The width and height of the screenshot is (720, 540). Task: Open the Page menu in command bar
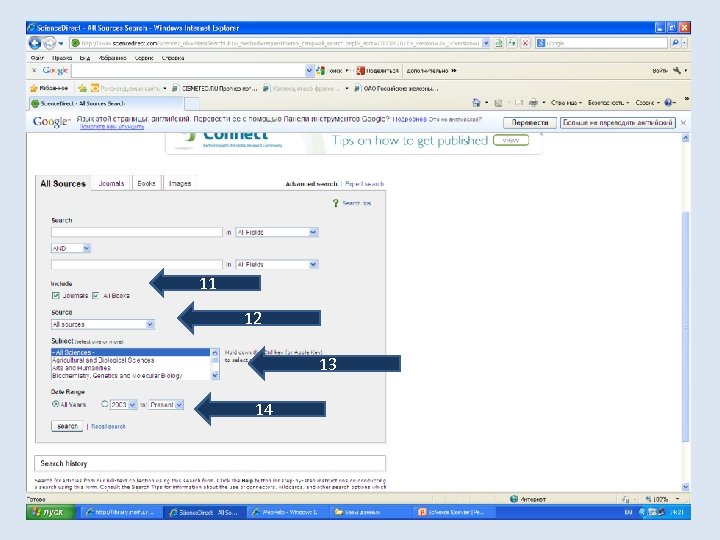pos(566,103)
